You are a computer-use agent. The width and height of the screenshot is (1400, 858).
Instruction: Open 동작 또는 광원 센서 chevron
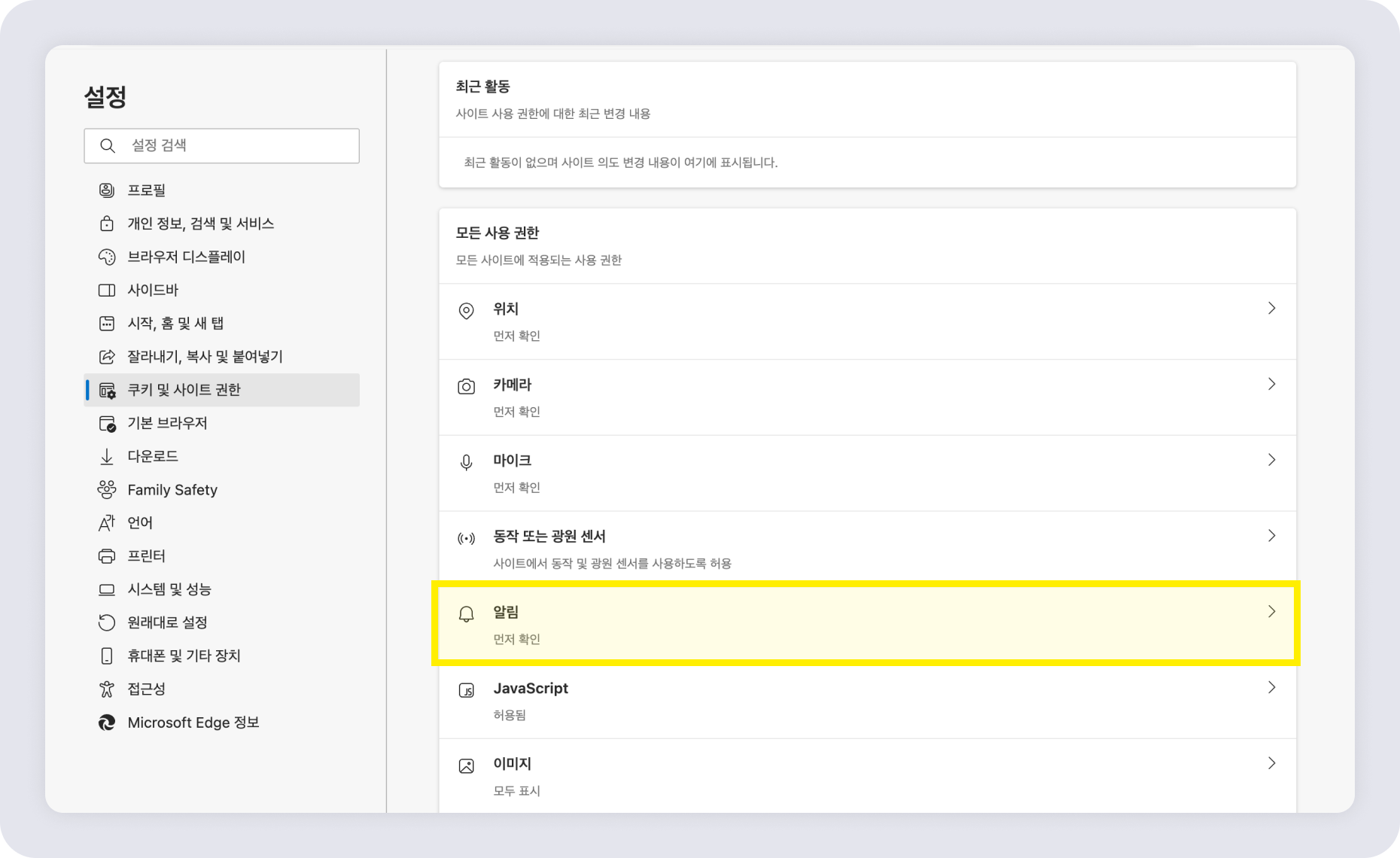1271,536
